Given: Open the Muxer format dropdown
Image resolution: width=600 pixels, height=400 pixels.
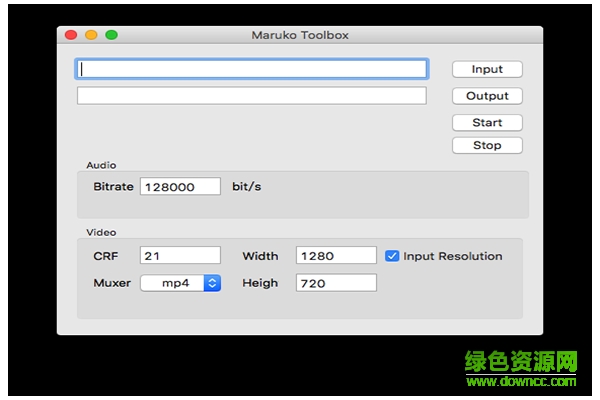Looking at the screenshot, I should (x=180, y=283).
